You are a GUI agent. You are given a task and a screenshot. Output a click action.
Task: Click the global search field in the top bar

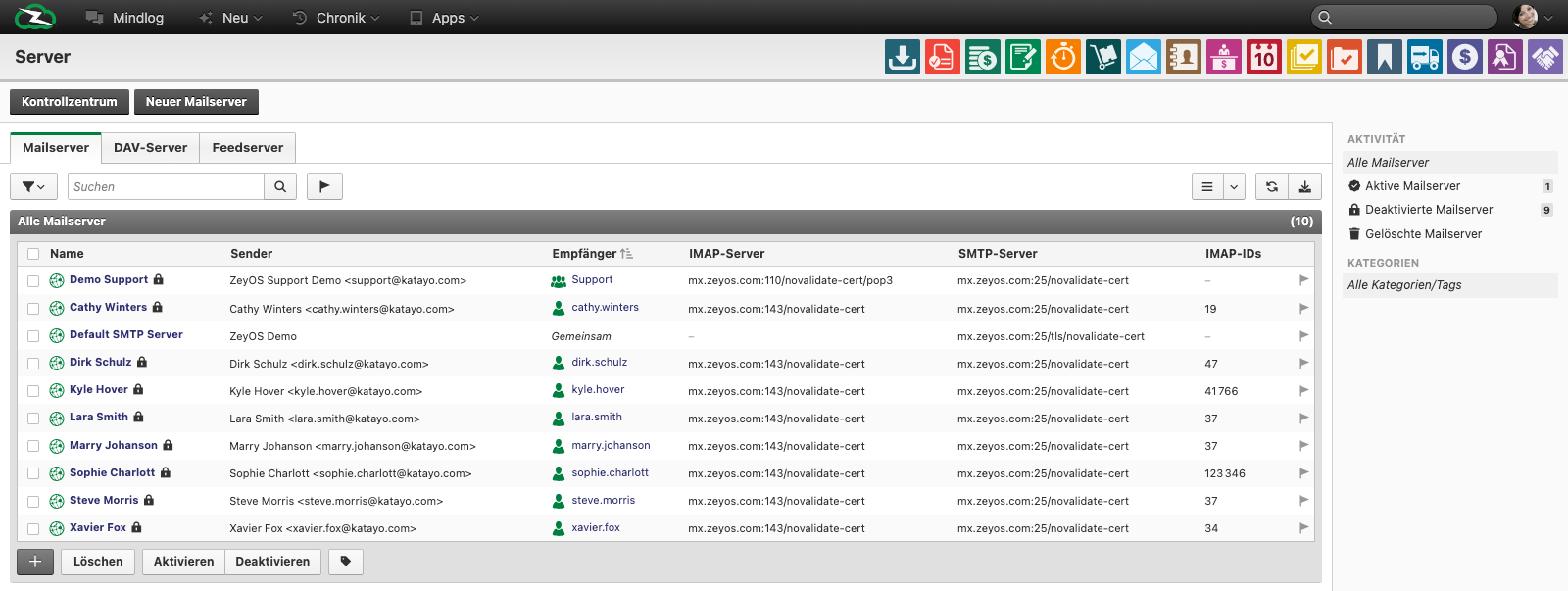(1403, 17)
